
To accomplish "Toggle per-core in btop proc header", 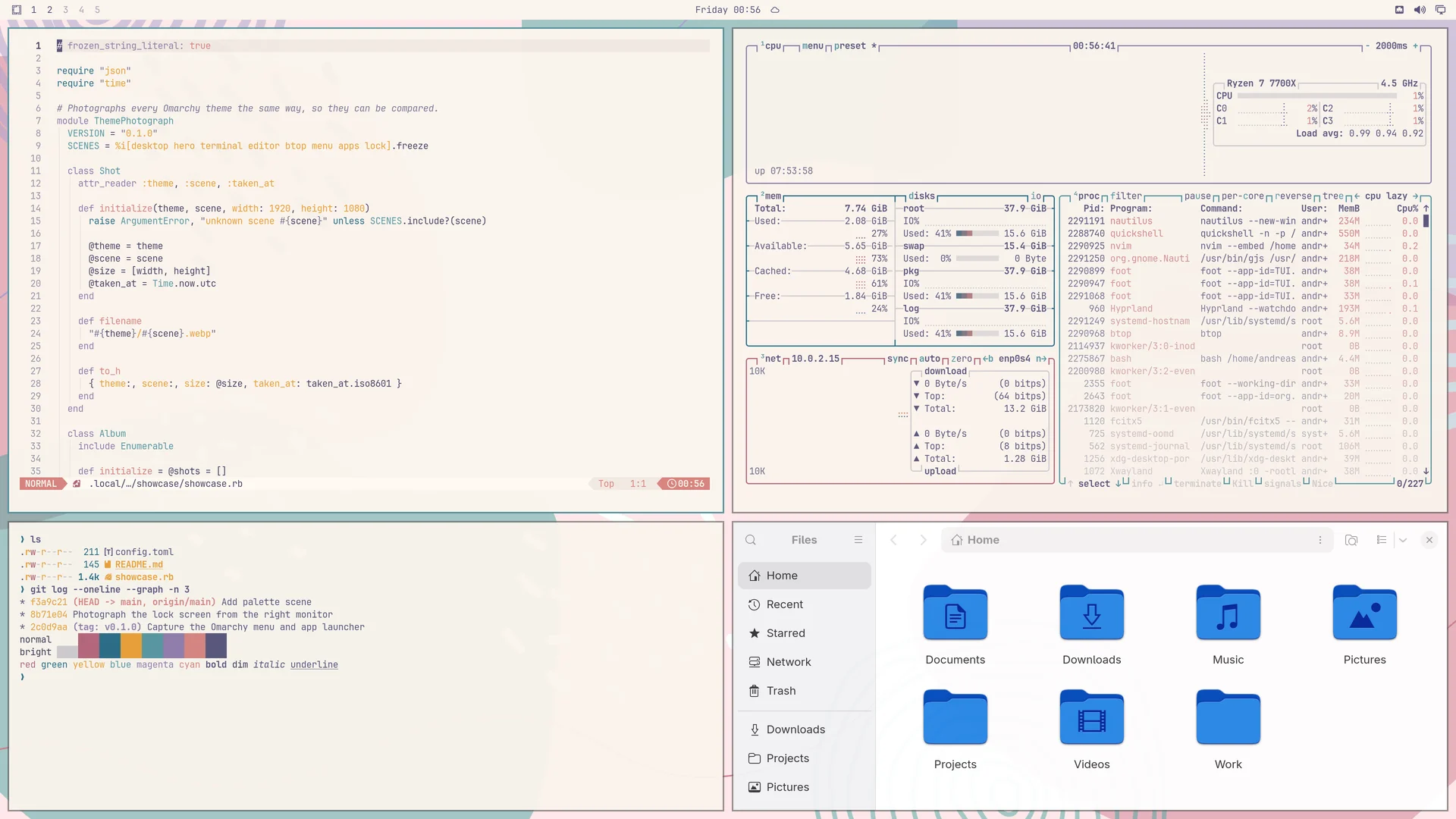I will [1243, 196].
